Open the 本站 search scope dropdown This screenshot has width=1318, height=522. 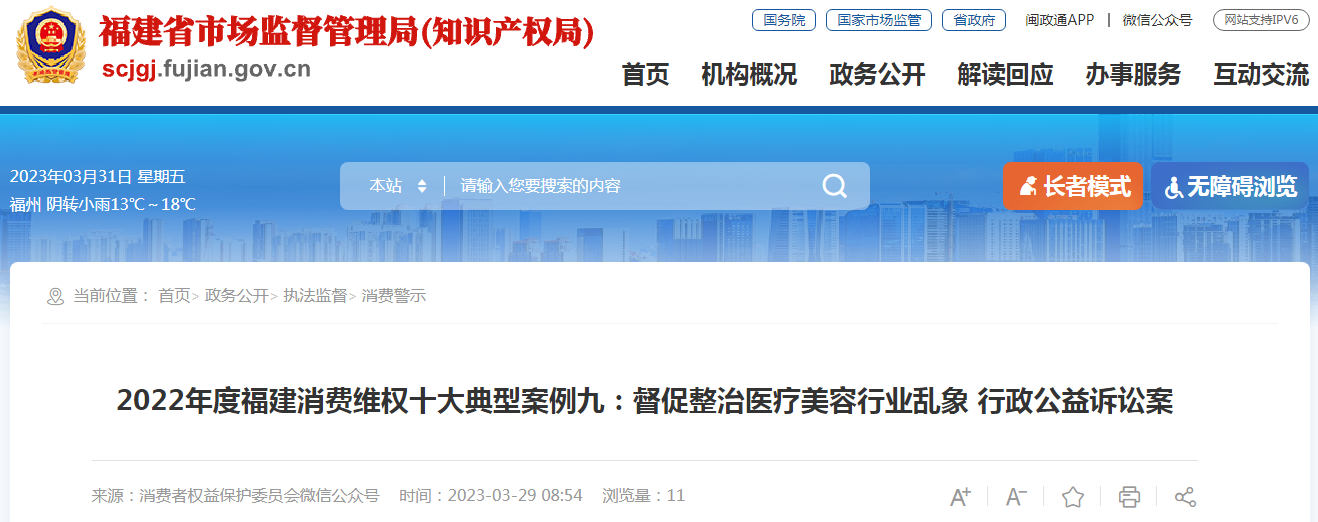(x=398, y=186)
